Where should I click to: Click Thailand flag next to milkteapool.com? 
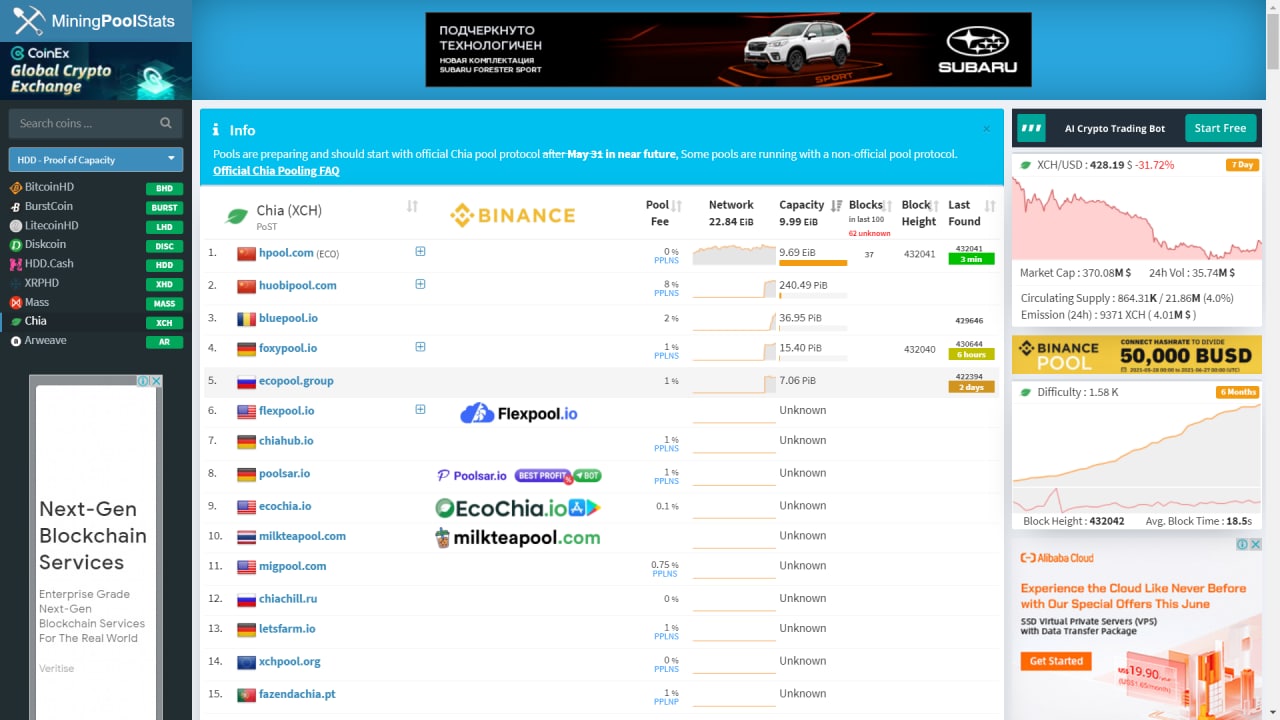(x=246, y=536)
